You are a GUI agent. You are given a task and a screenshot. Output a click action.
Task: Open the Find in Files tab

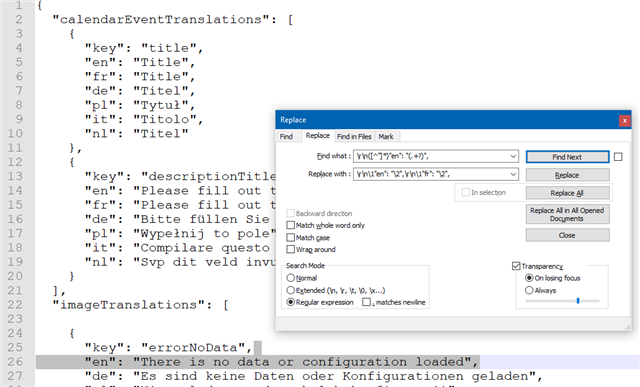pos(354,136)
